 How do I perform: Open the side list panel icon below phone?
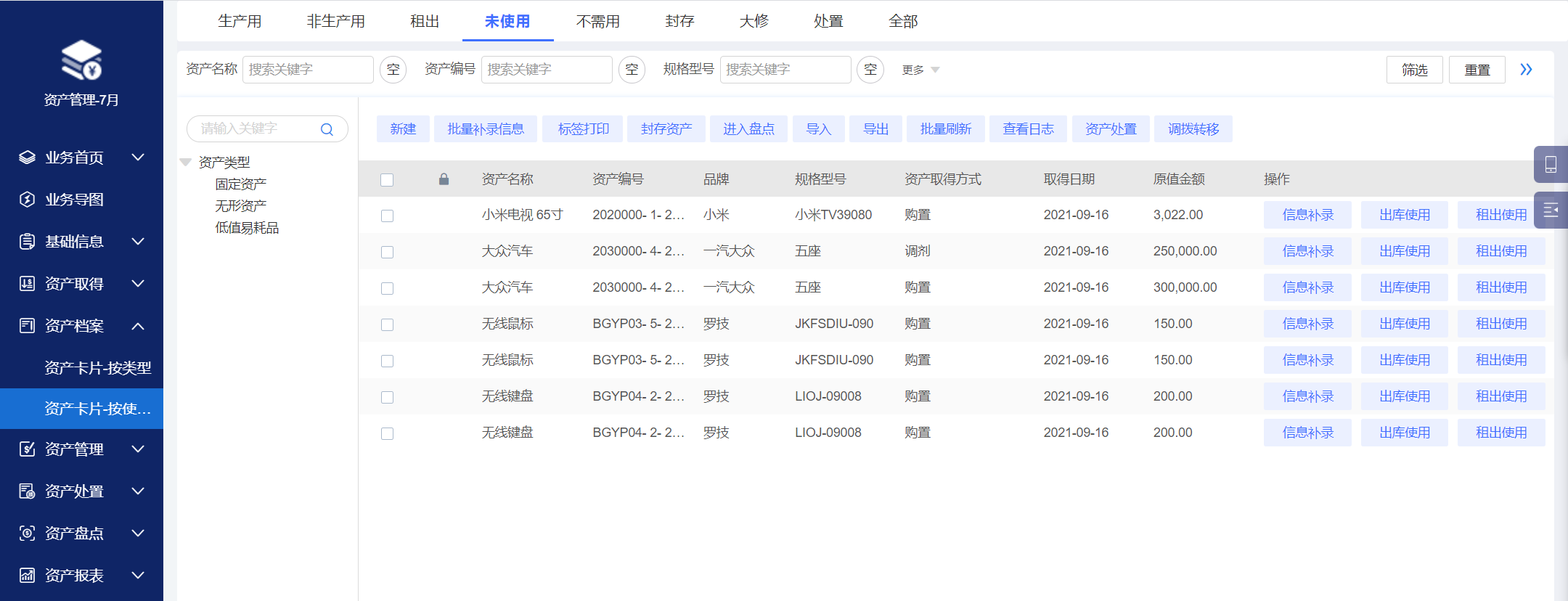tap(1551, 210)
